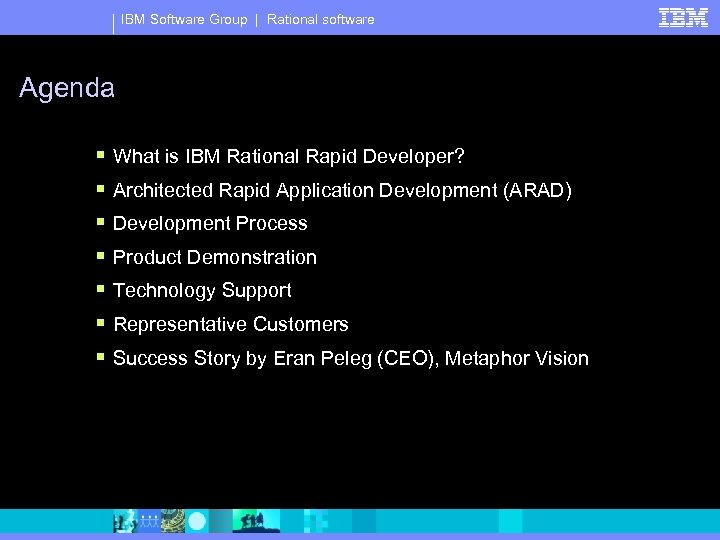Select 'What is IBM Rational Rapid Developer?' bullet
720x540 pixels.
[288, 156]
